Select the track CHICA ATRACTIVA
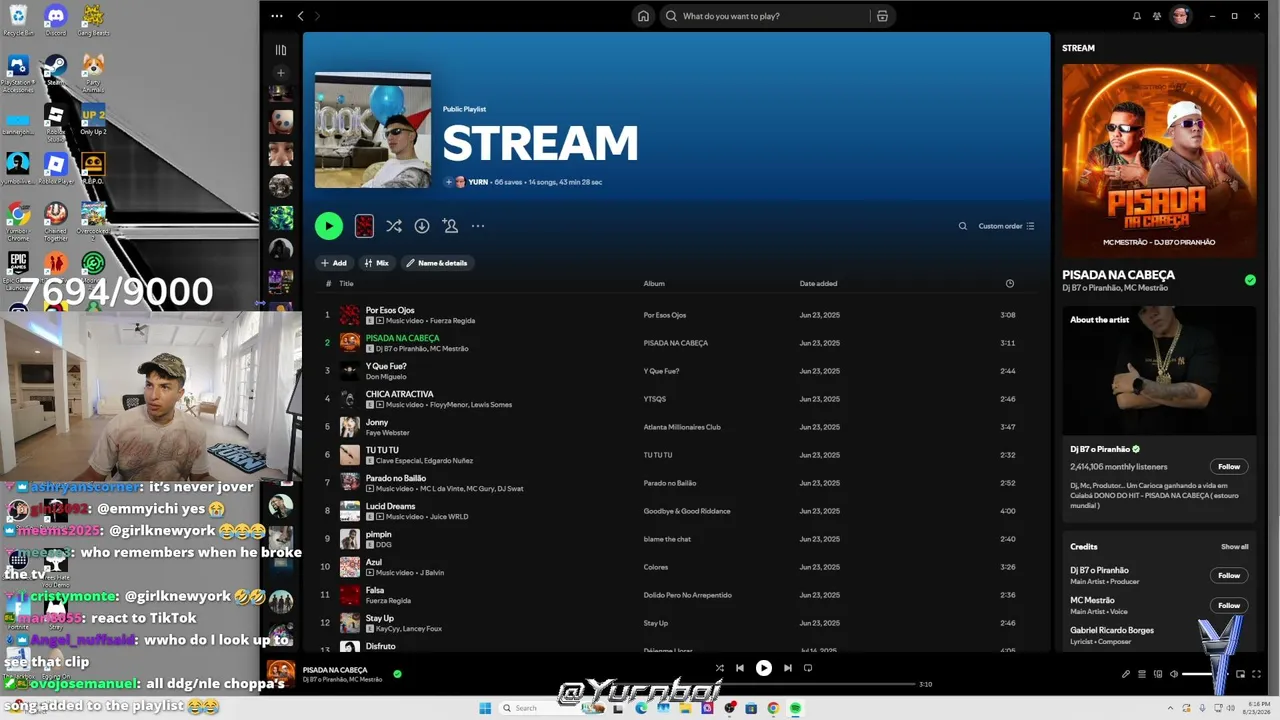 400,394
